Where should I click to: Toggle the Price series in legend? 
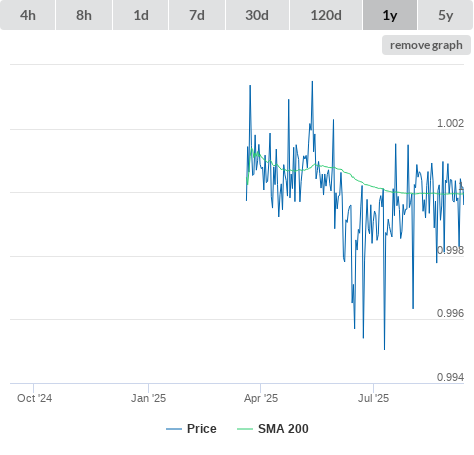[x=191, y=429]
